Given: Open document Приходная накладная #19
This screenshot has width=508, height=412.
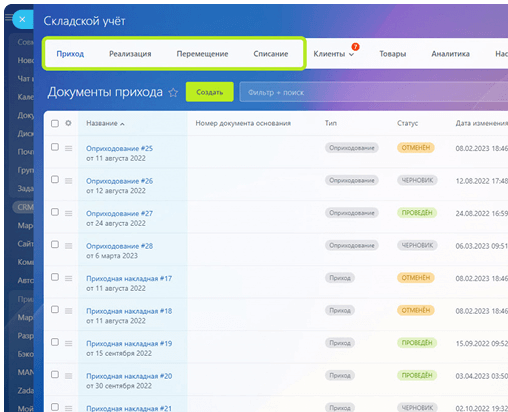Looking at the screenshot, I should (x=129, y=343).
